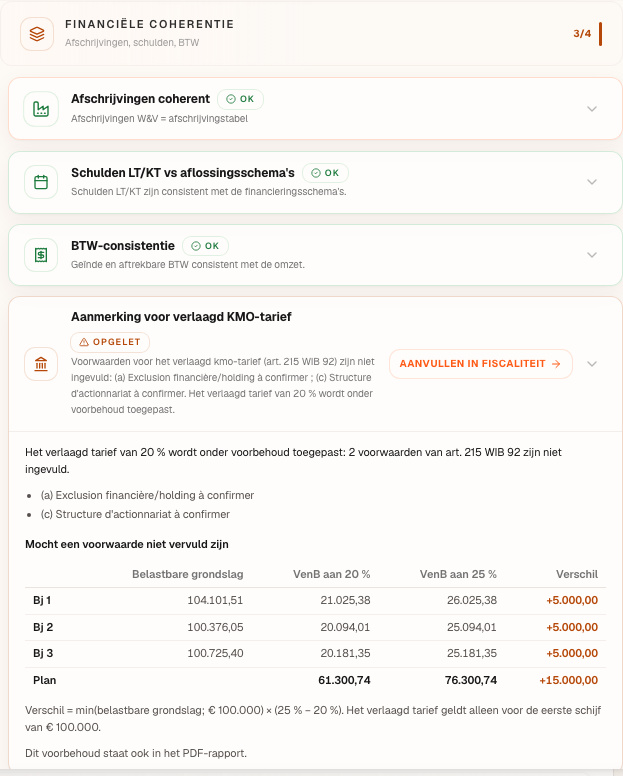Collapse the Aanmerking voor verlaagd KMO-tarief chevron
Viewport: 623px width, 776px height.
click(592, 364)
